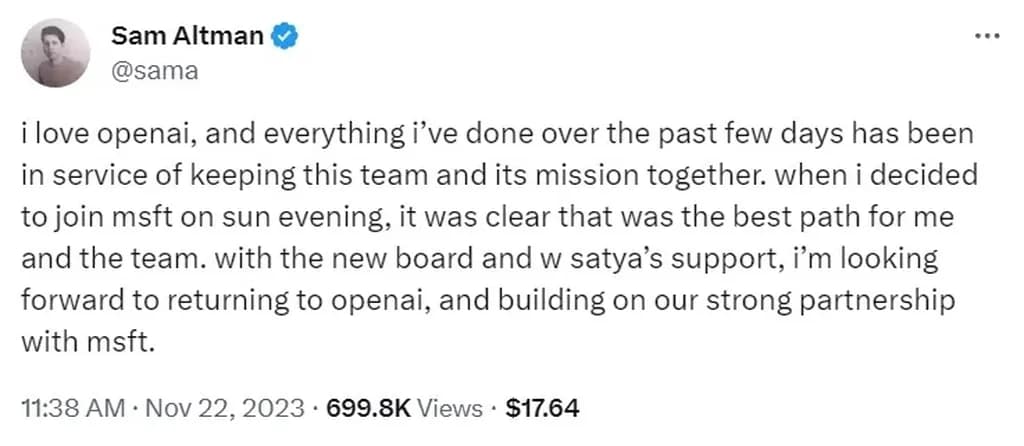Click the $17.64 amount
The image size is (1024, 446).
pyautogui.click(x=543, y=408)
